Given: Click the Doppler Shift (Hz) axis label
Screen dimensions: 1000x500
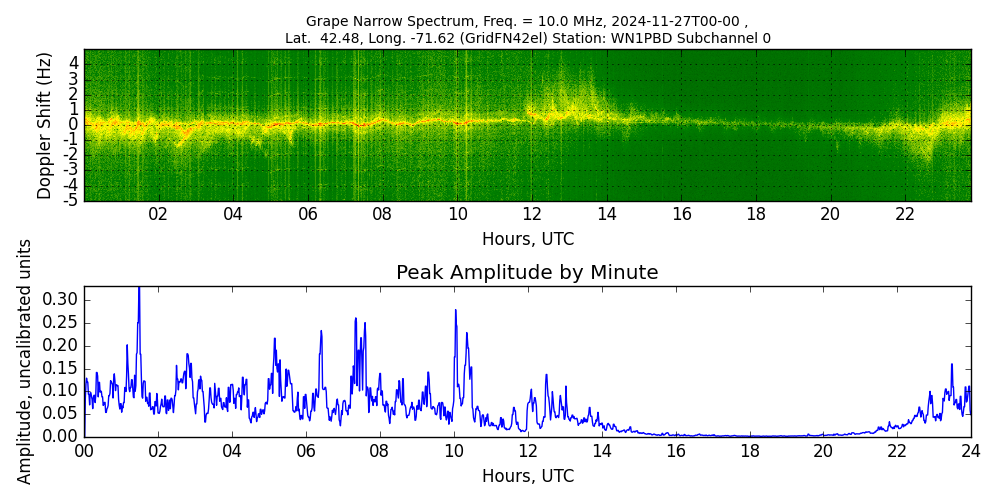Looking at the screenshot, I should click(x=45, y=125).
